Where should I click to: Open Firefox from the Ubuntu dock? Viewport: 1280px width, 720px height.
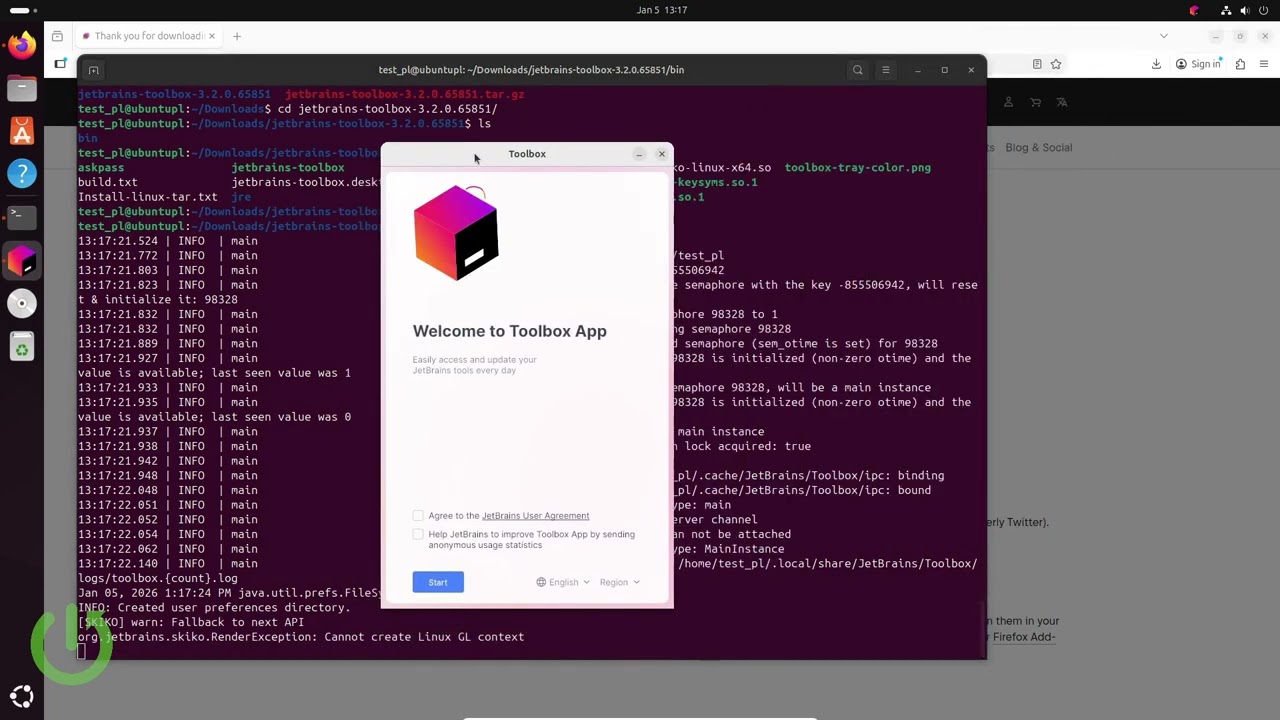pyautogui.click(x=21, y=46)
